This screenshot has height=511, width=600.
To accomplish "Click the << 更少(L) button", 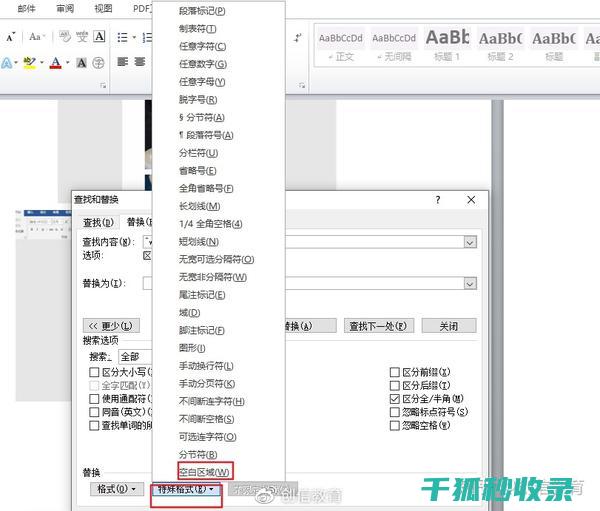I will (111, 326).
